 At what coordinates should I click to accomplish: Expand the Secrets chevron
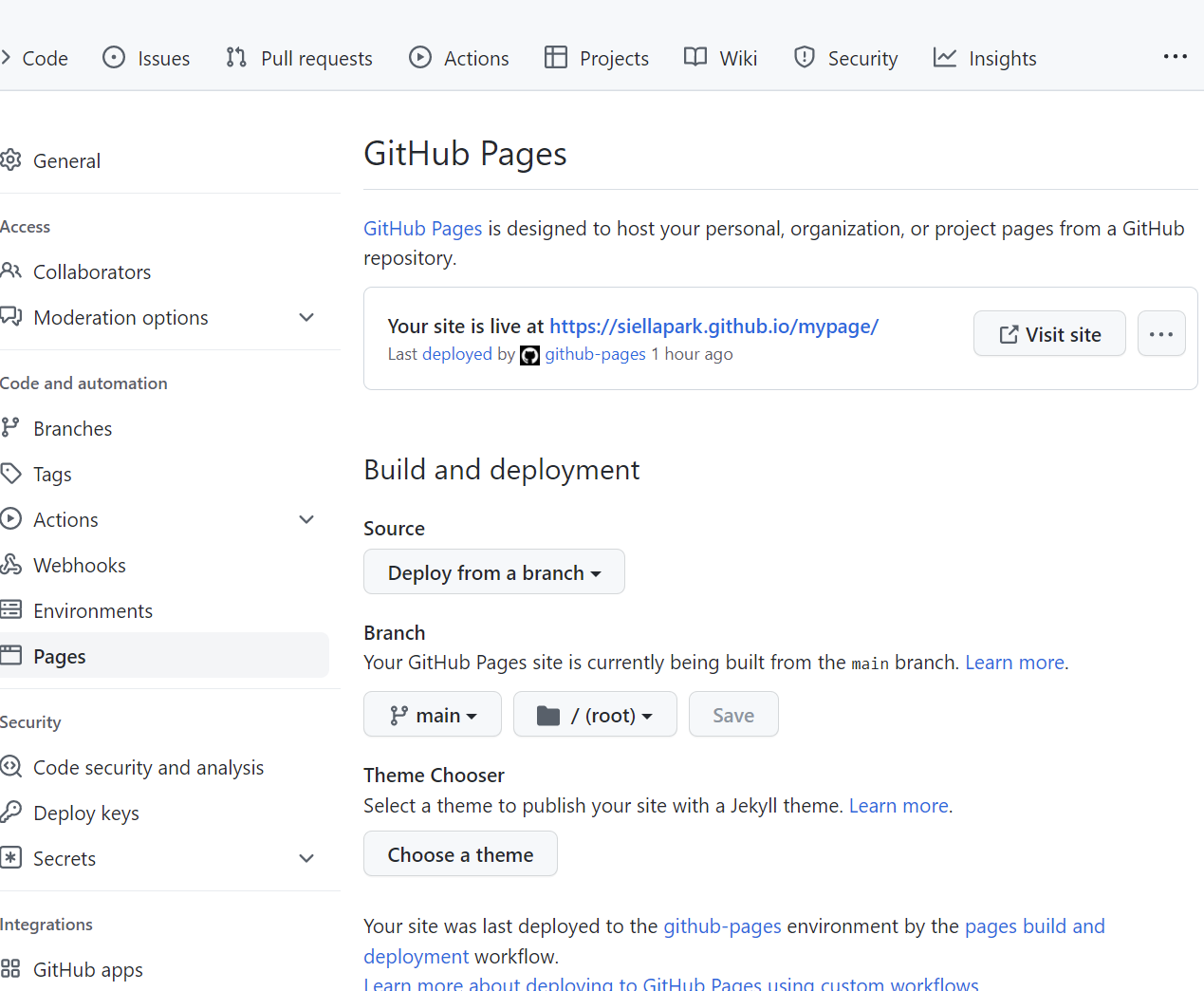pos(306,858)
